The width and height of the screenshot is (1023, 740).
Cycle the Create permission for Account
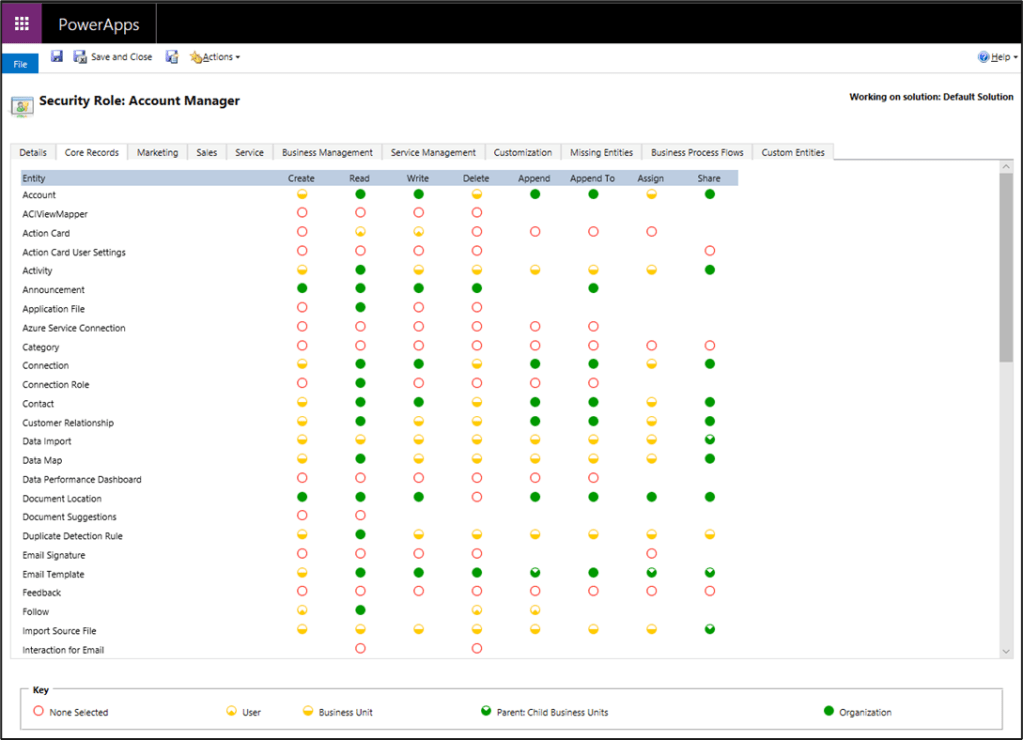pos(301,194)
